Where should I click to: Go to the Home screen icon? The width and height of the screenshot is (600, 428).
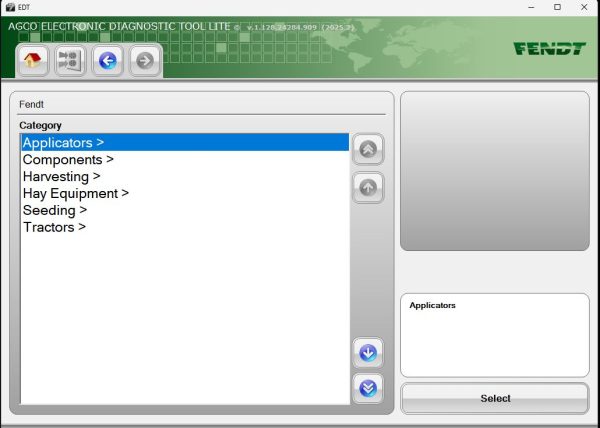(32, 60)
